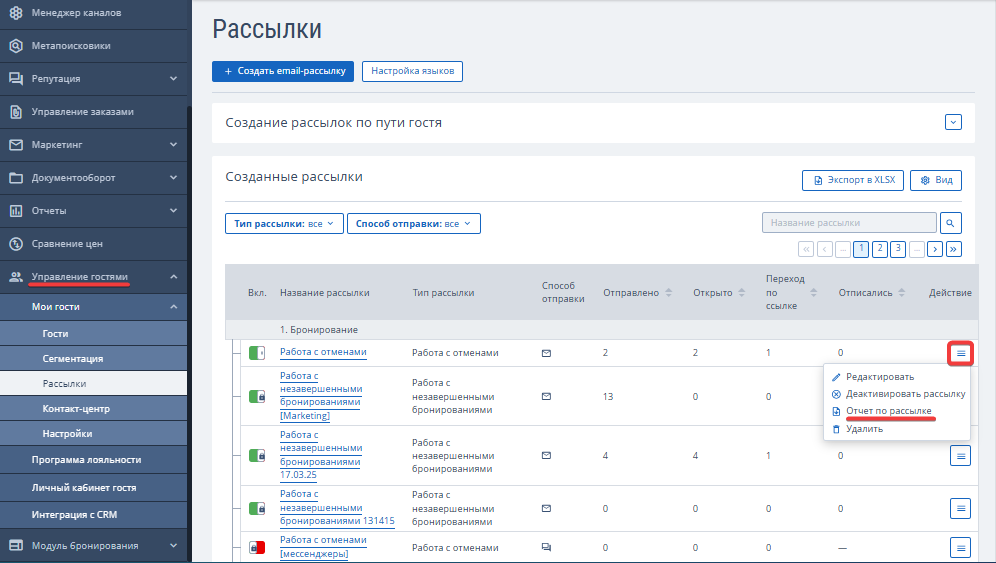Viewport: 996px width, 563px height.
Task: Open Способ отправки filter dropdown
Action: coord(413,224)
